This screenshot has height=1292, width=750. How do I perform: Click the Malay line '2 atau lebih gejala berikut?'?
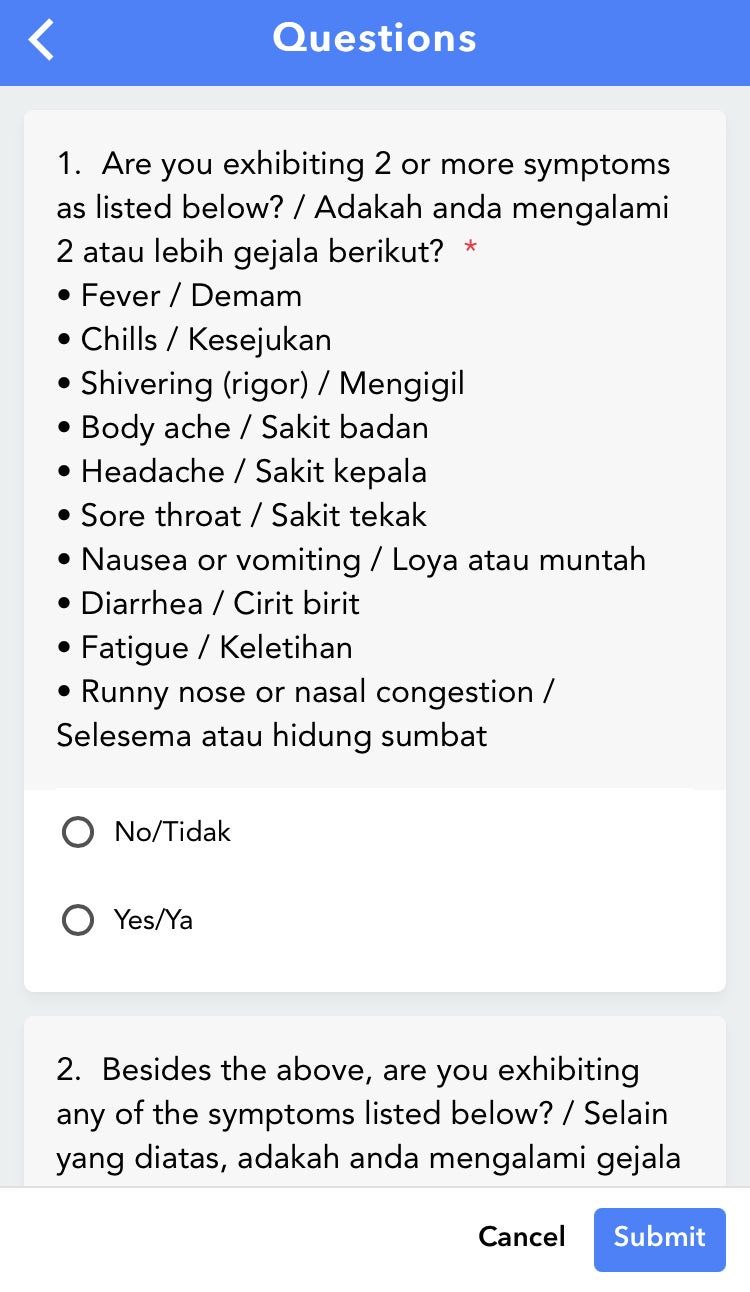[250, 252]
